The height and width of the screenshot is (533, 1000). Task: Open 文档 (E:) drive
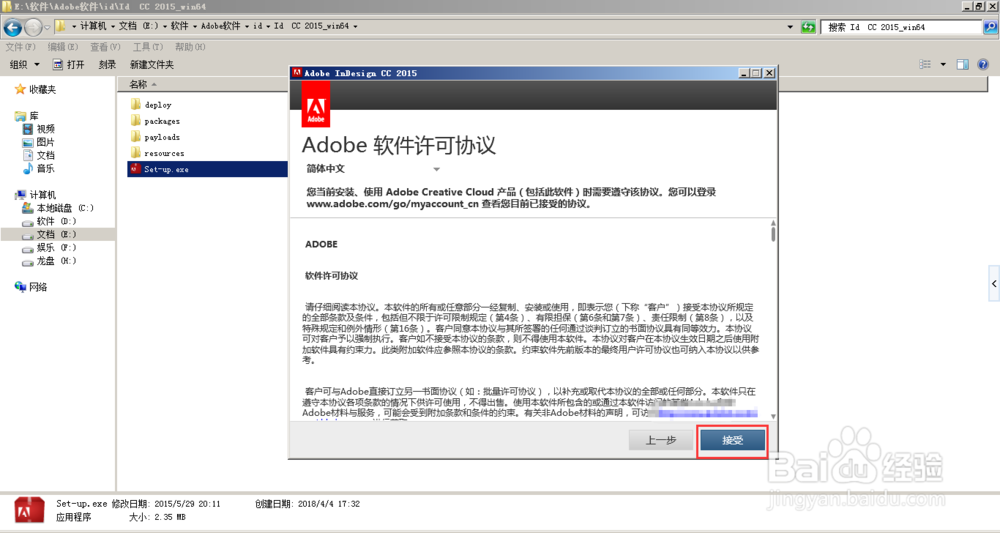point(49,235)
